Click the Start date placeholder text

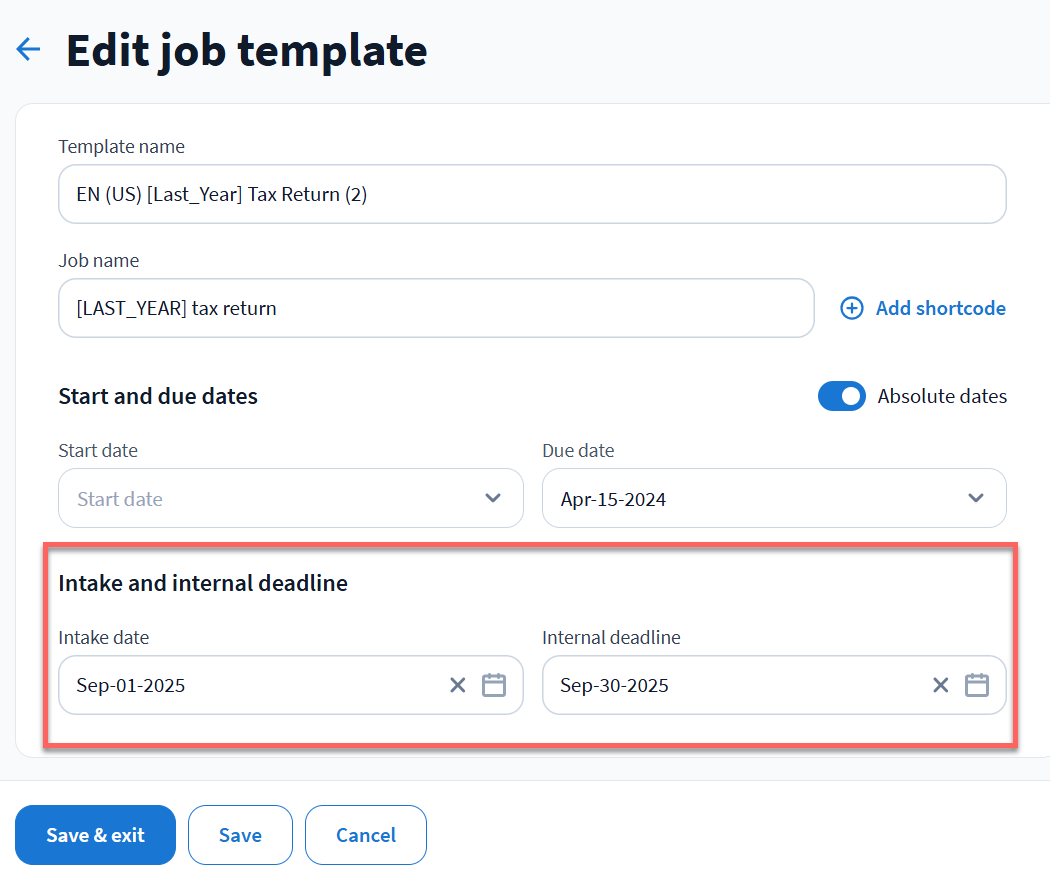pyautogui.click(x=120, y=499)
